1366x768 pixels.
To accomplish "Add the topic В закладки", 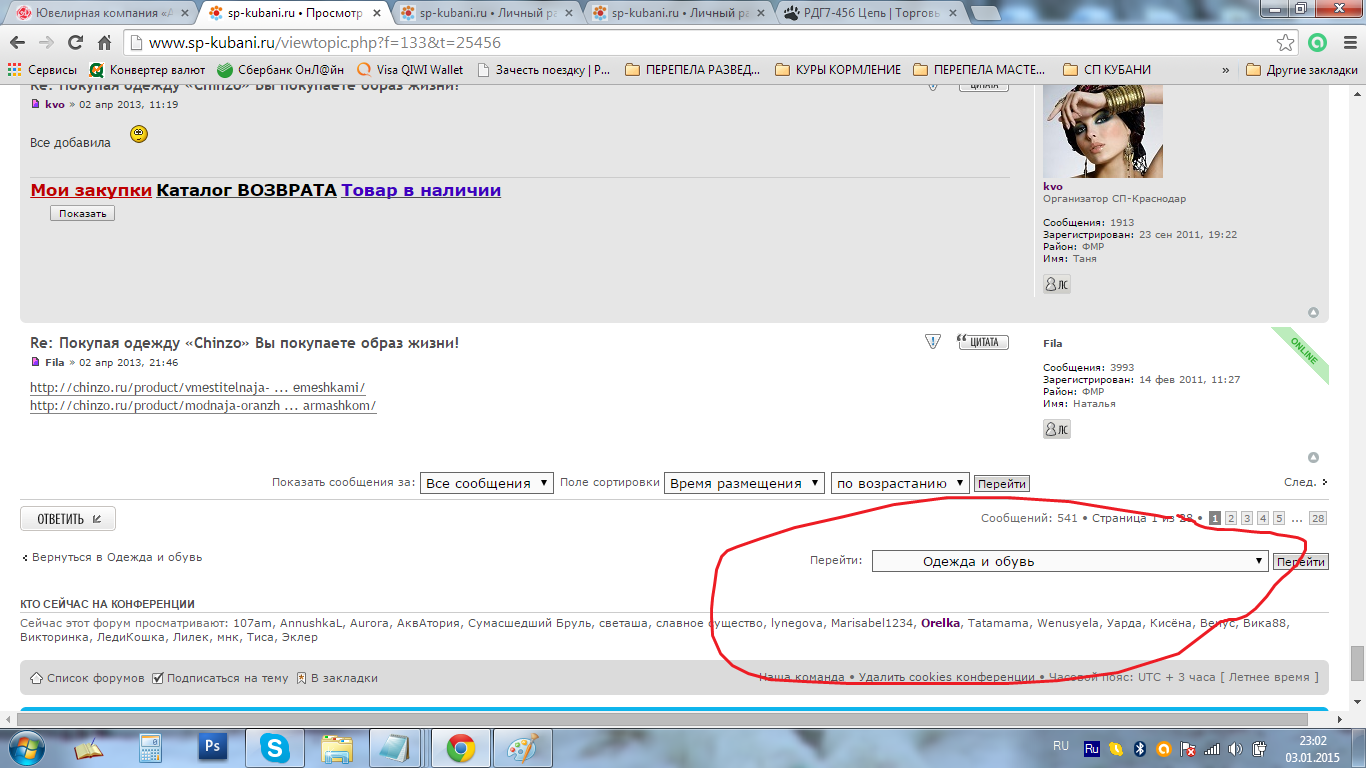I will click(337, 678).
